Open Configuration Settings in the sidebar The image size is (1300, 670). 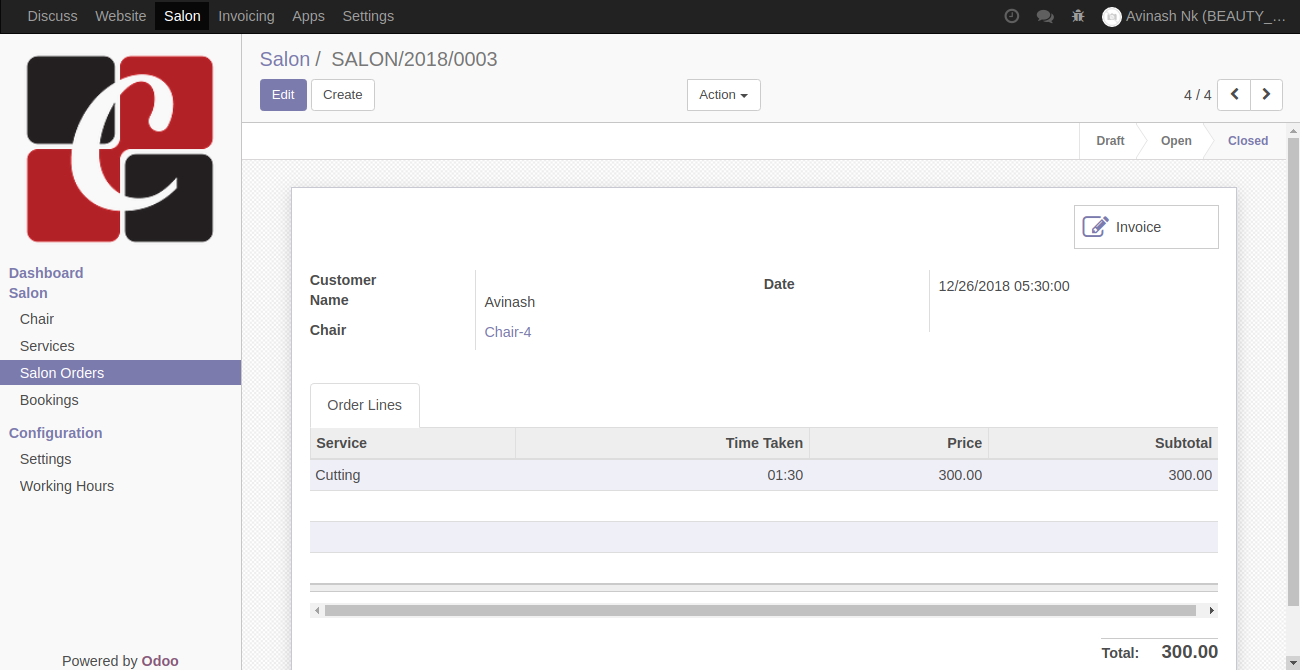[120, 459]
